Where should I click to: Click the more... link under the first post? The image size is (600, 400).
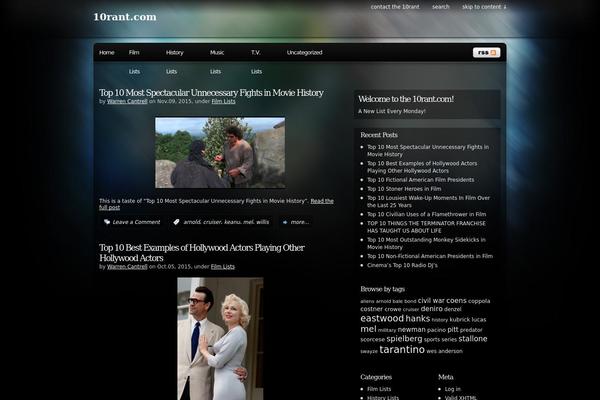pos(300,222)
